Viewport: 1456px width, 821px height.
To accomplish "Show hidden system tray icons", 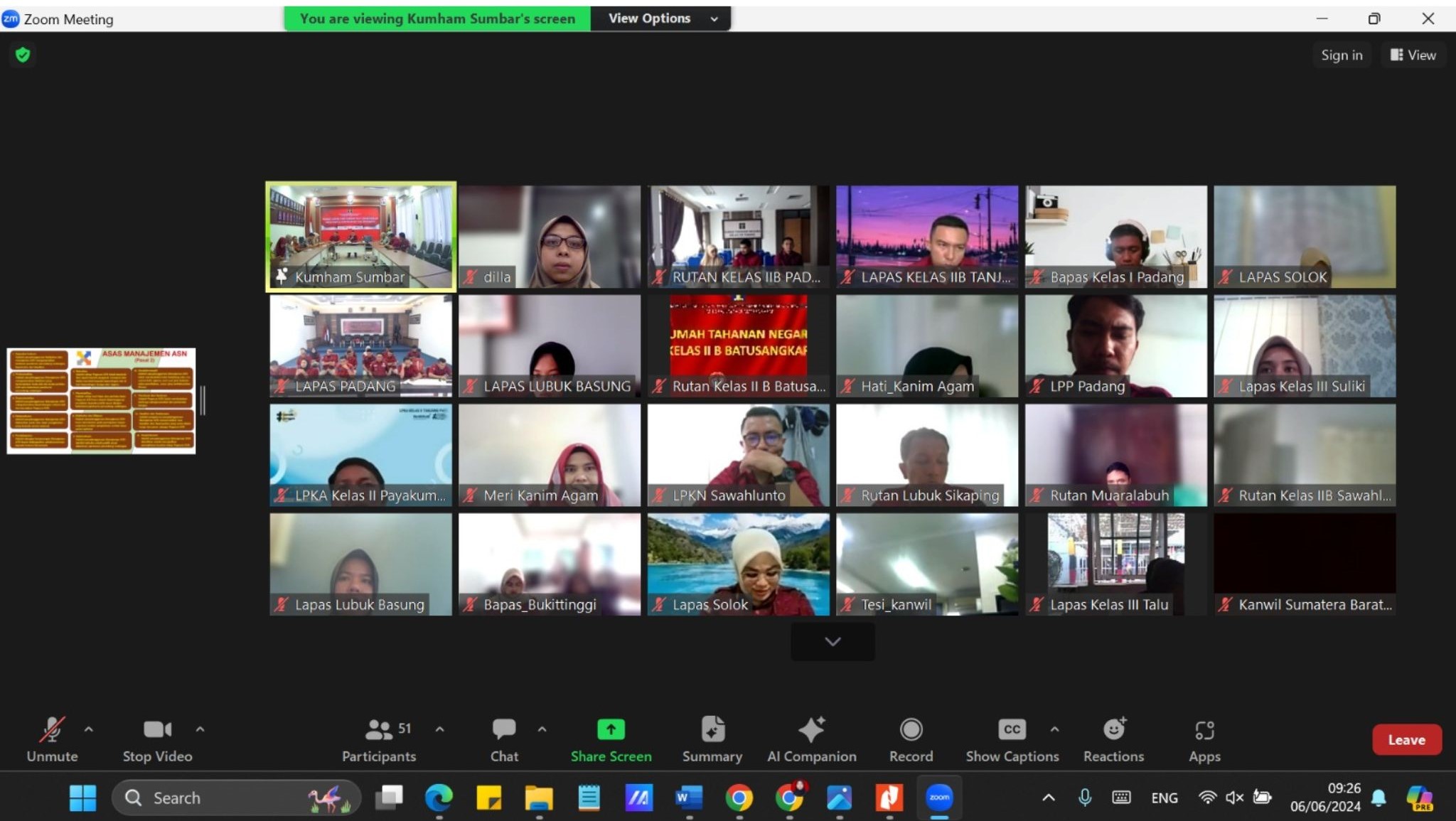I will (x=1048, y=798).
